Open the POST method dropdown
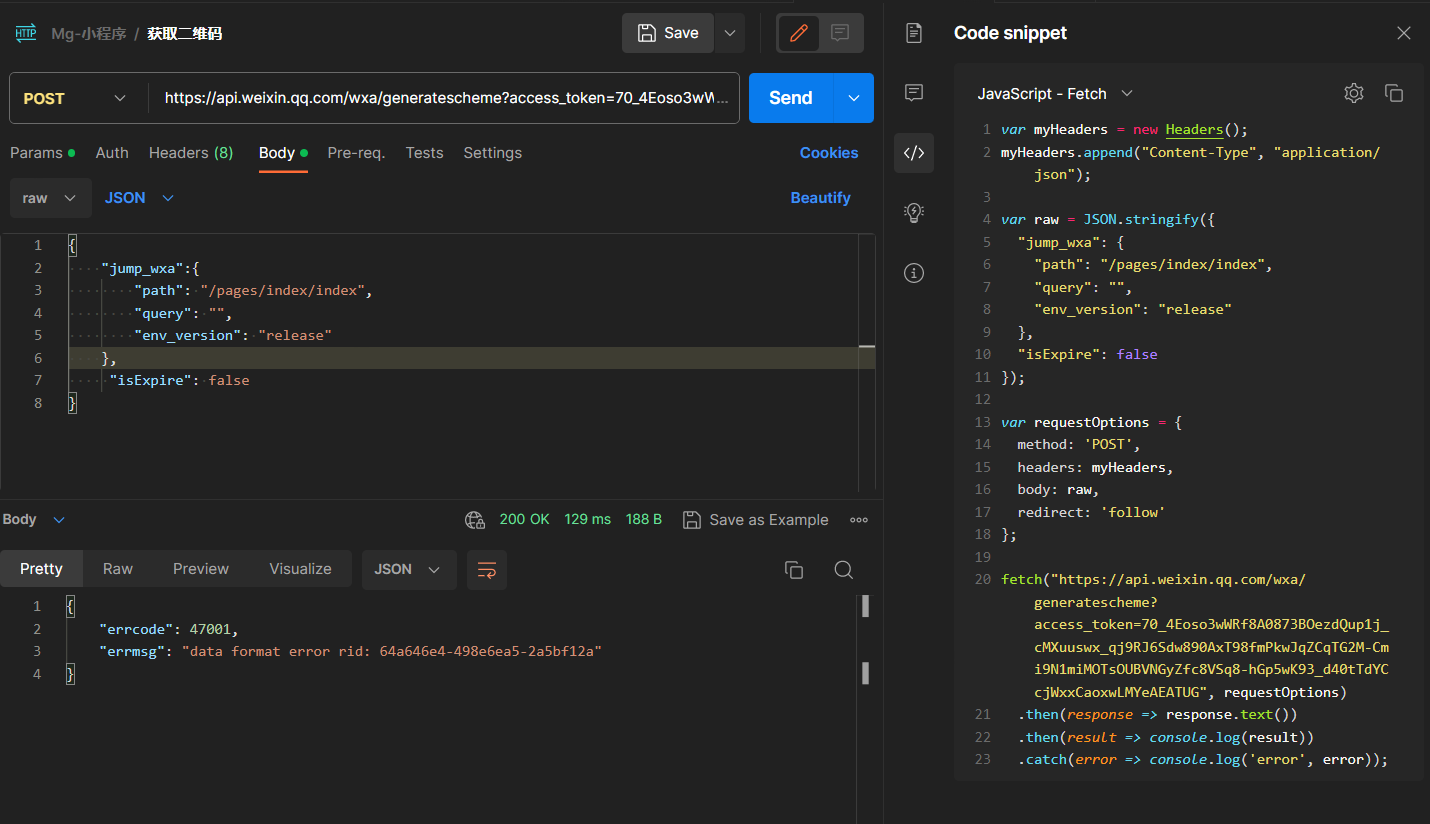The height and width of the screenshot is (824, 1430). coord(75,98)
